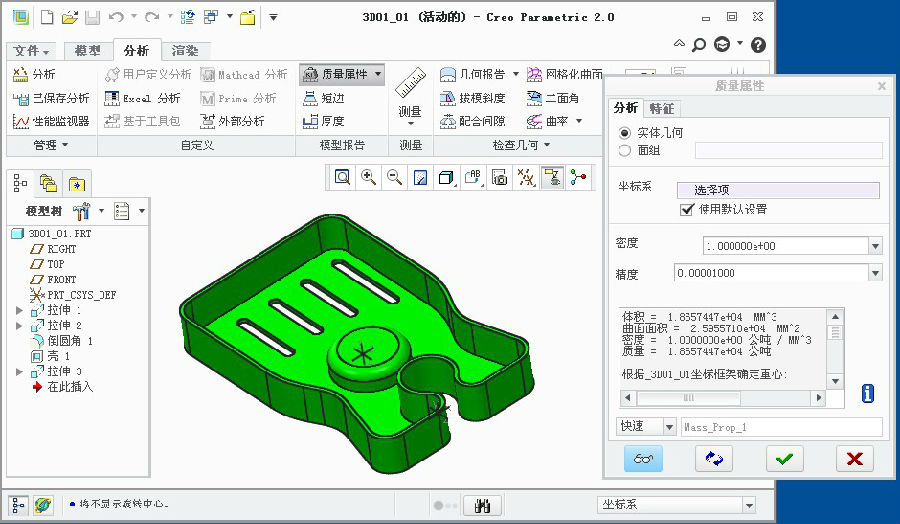Uncheck the 使用默认设置 checkbox
This screenshot has width=900, height=524.
coord(687,209)
